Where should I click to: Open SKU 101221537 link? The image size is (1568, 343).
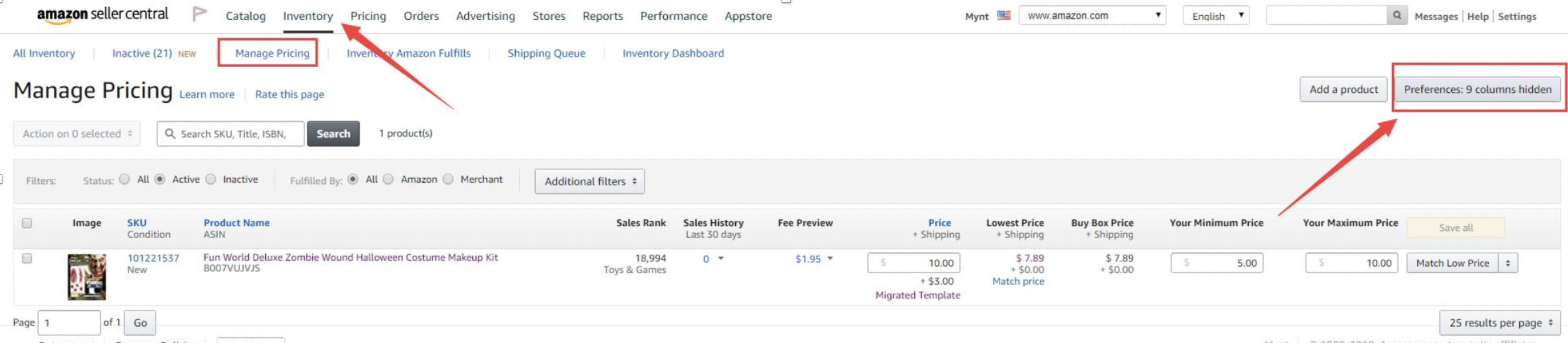[153, 258]
